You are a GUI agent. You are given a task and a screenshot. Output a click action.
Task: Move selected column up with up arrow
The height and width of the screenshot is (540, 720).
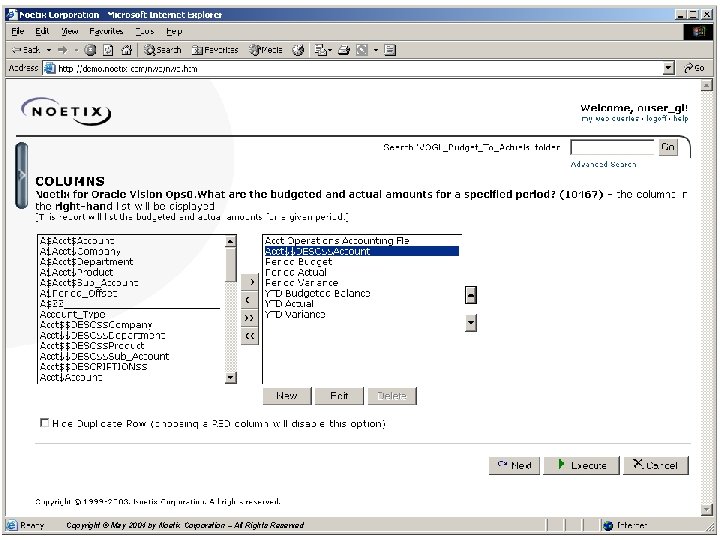tap(471, 295)
